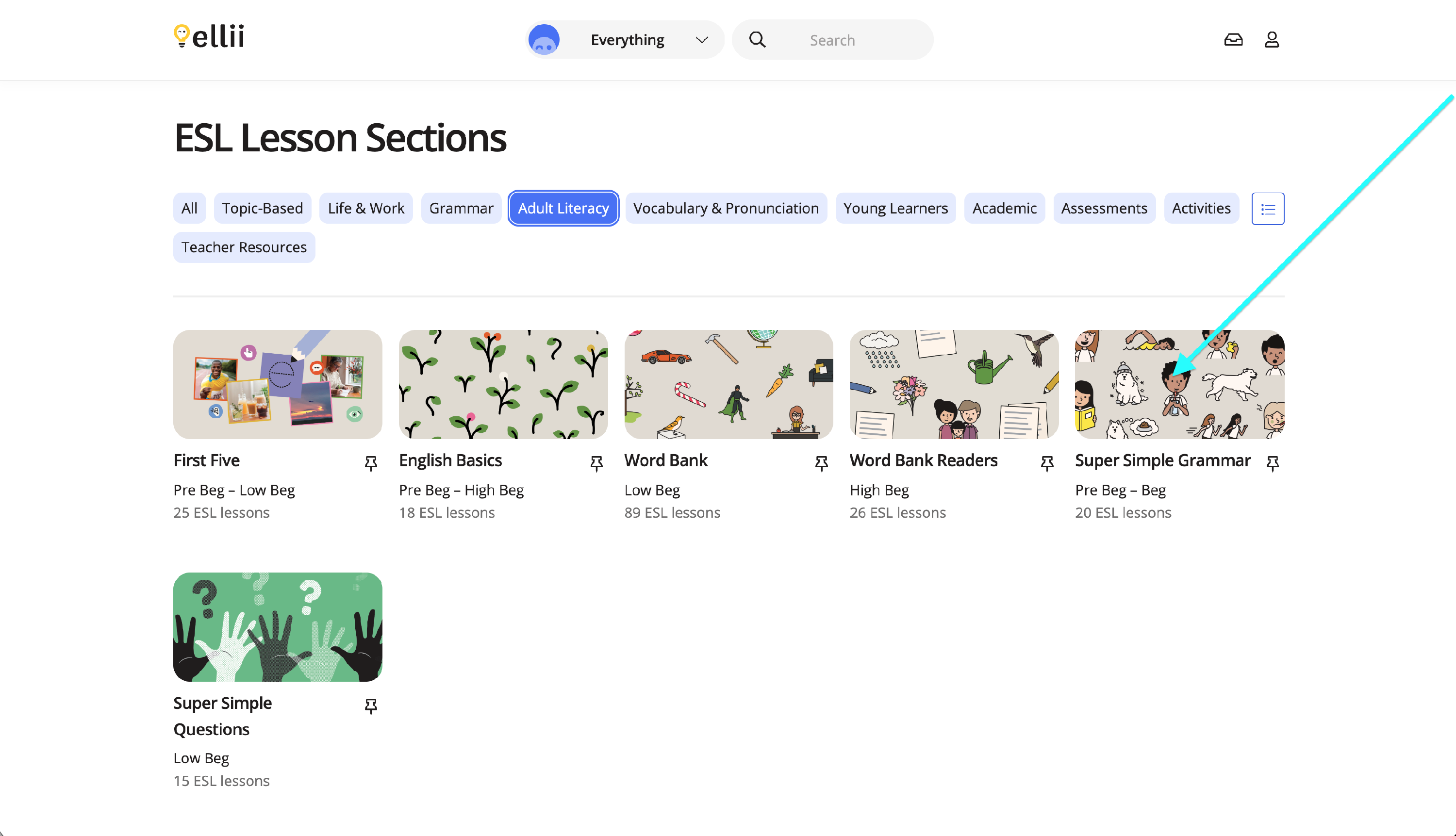Open the user account profile icon

click(x=1272, y=40)
